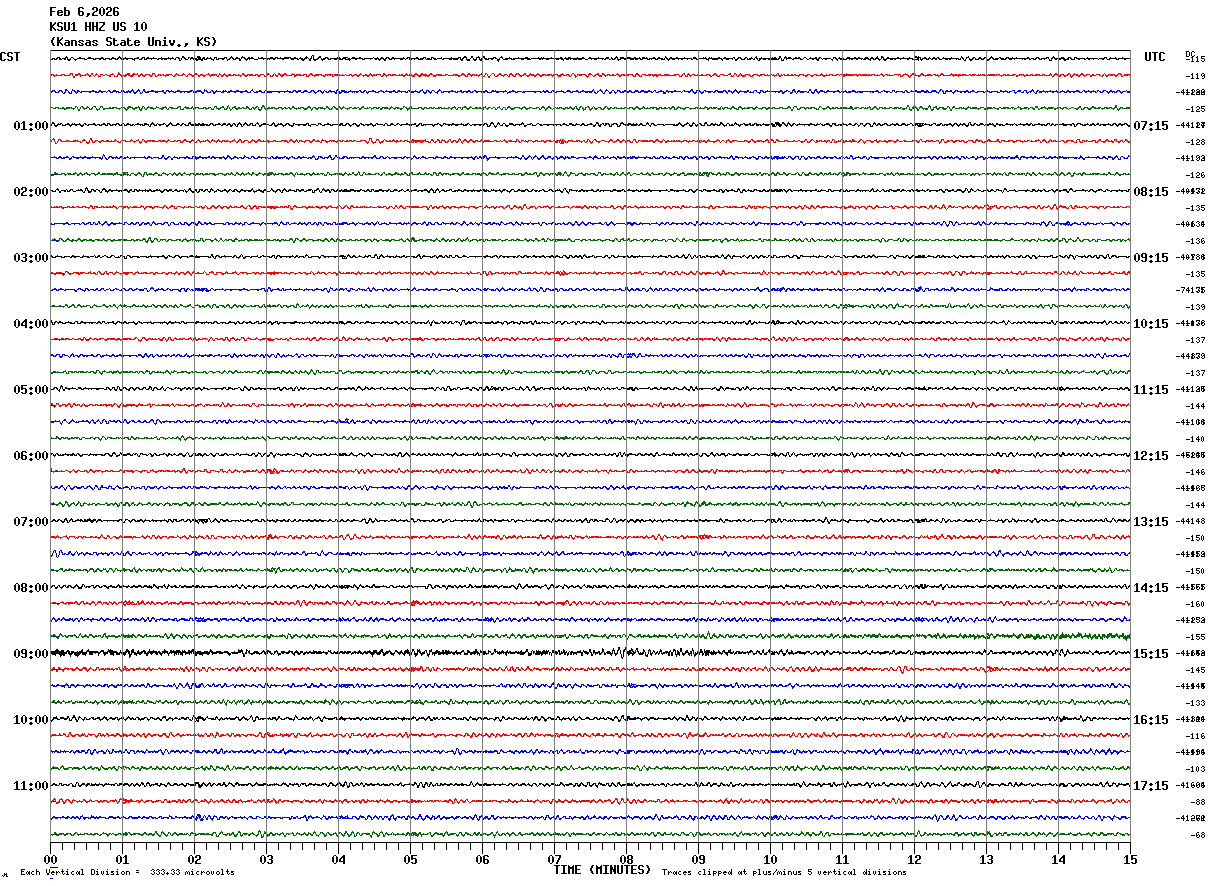Select the 01:00 CST time label

click(x=30, y=126)
